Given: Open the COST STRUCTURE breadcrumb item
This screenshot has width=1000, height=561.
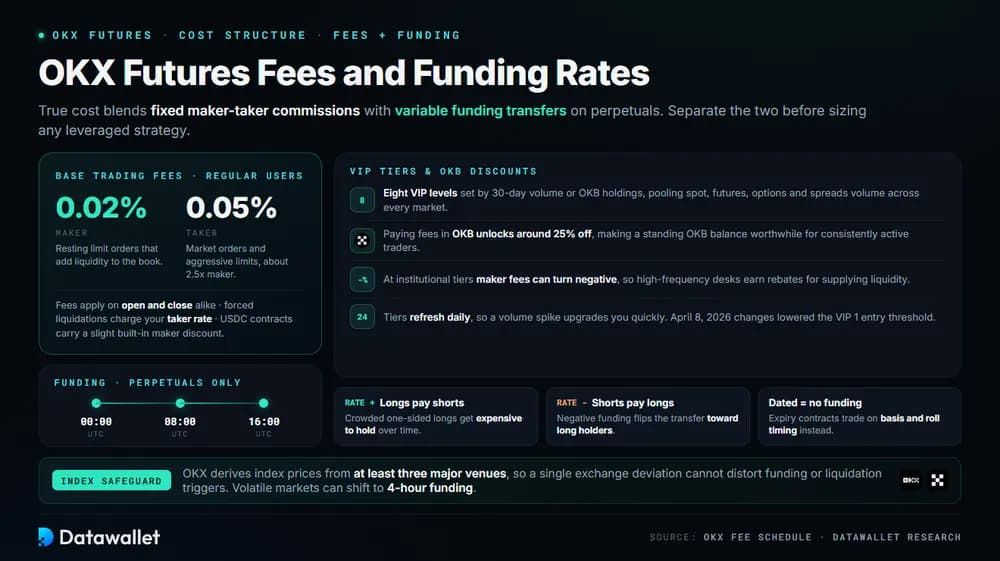Looking at the screenshot, I should 242,35.
